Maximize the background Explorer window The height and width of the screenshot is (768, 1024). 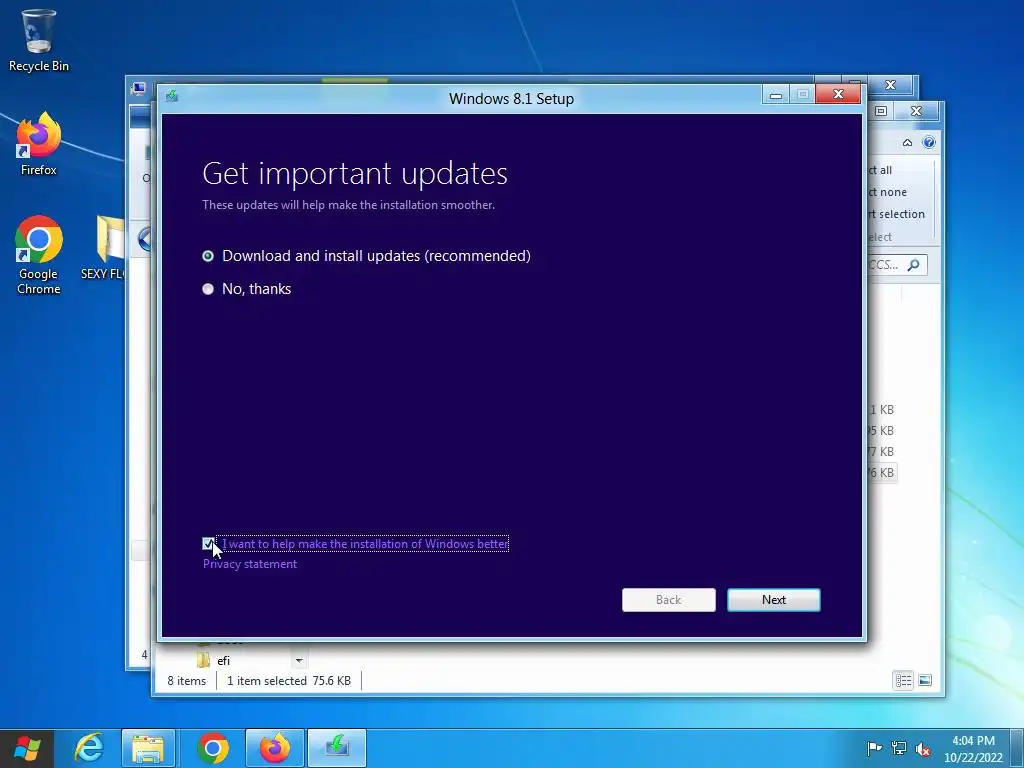pyautogui.click(x=881, y=111)
